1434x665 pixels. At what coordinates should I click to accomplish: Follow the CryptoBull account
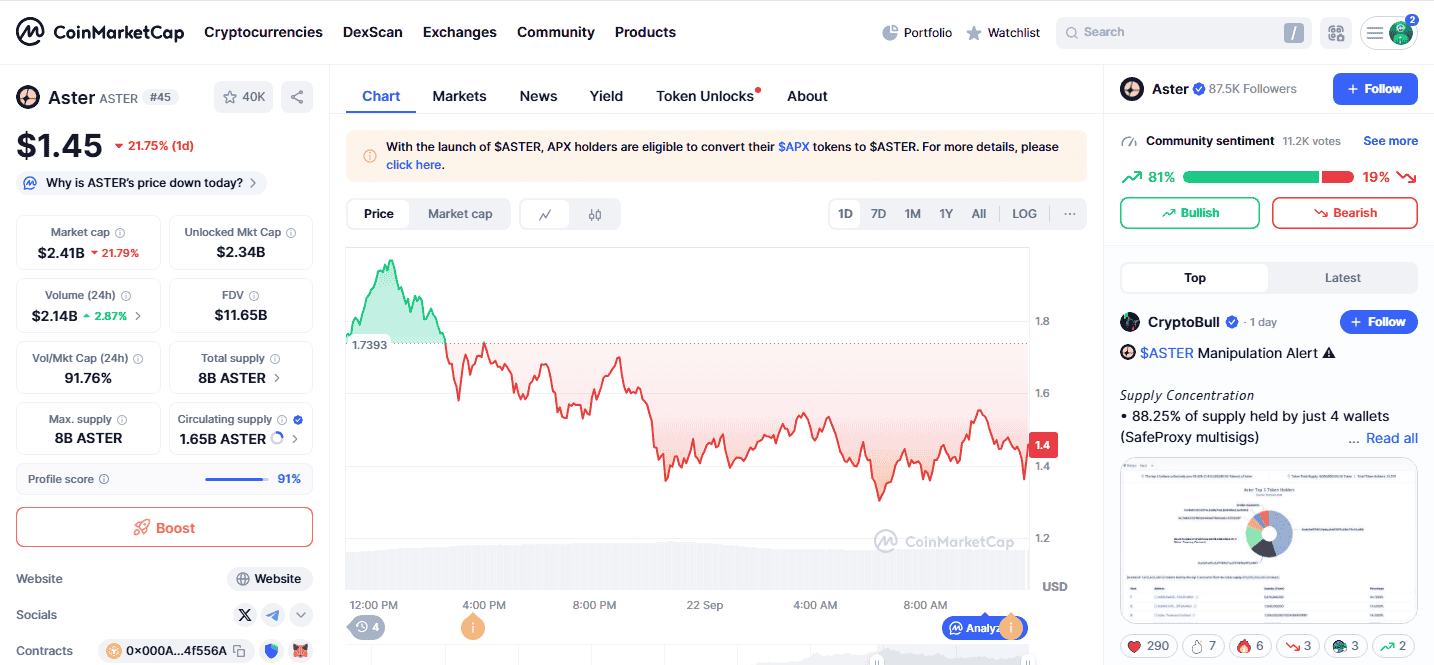[1378, 322]
